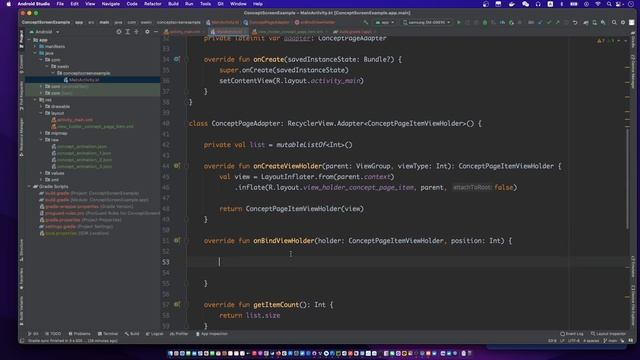This screenshot has height=360, width=640.
Task: Open the Android view selector dropdown
Action: coord(44,32)
